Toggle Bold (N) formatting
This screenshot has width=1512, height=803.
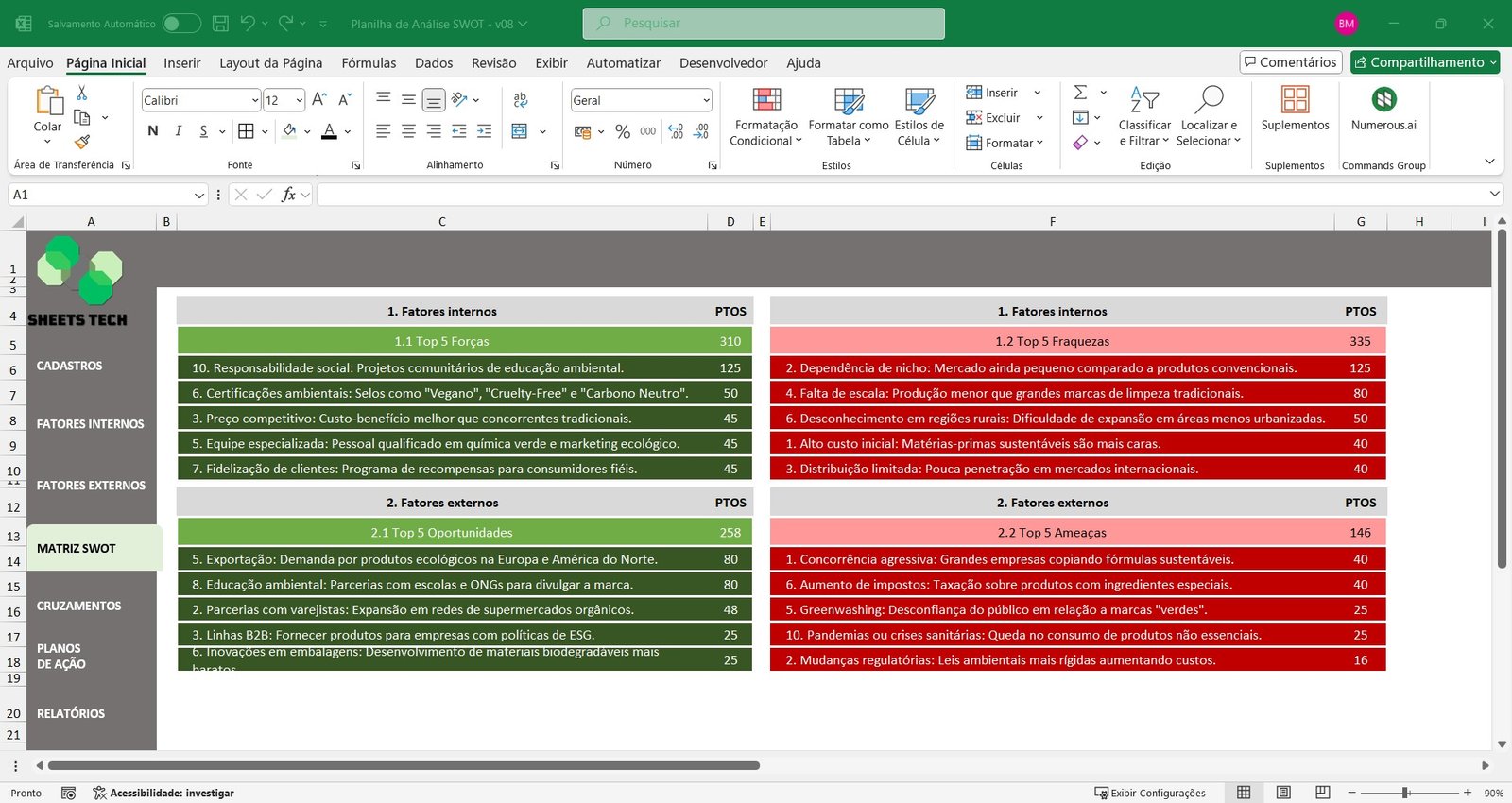(153, 131)
